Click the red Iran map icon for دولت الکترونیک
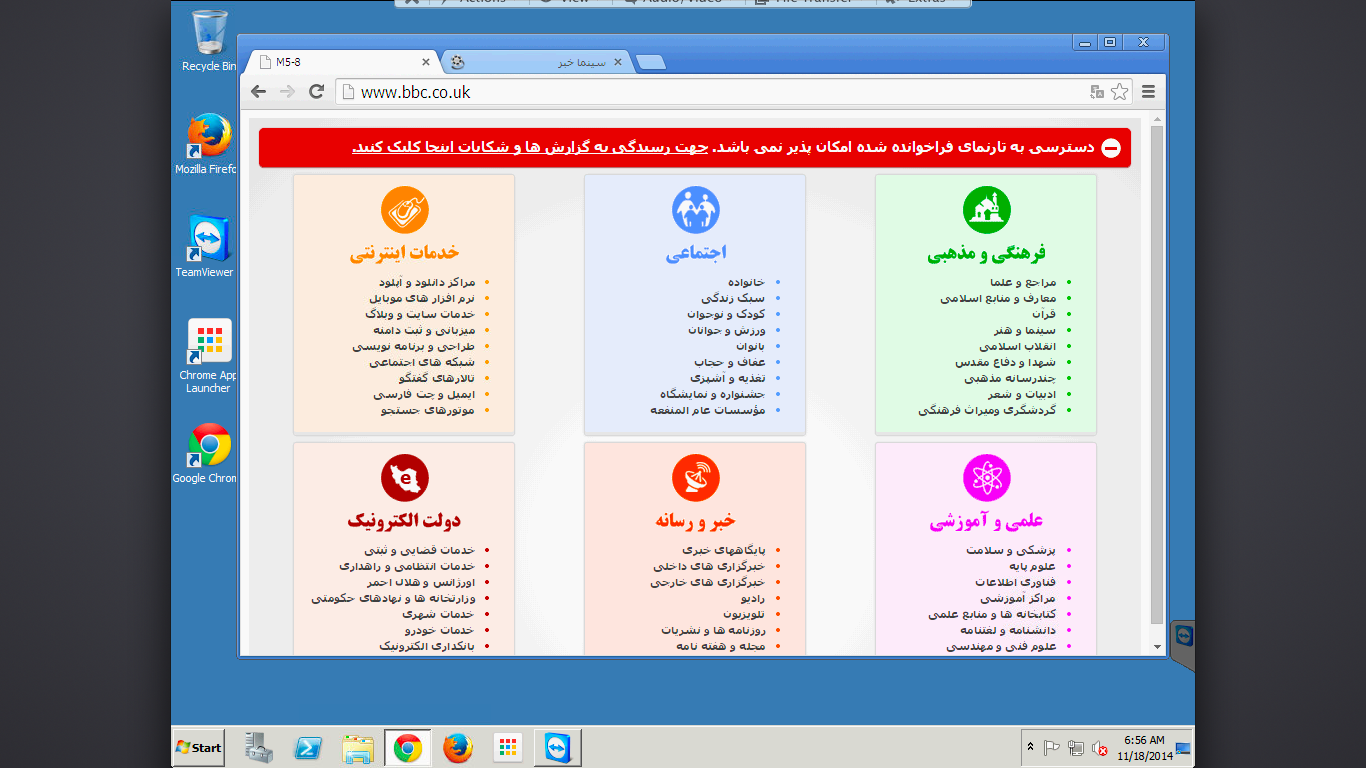This screenshot has height=768, width=1366. [405, 478]
